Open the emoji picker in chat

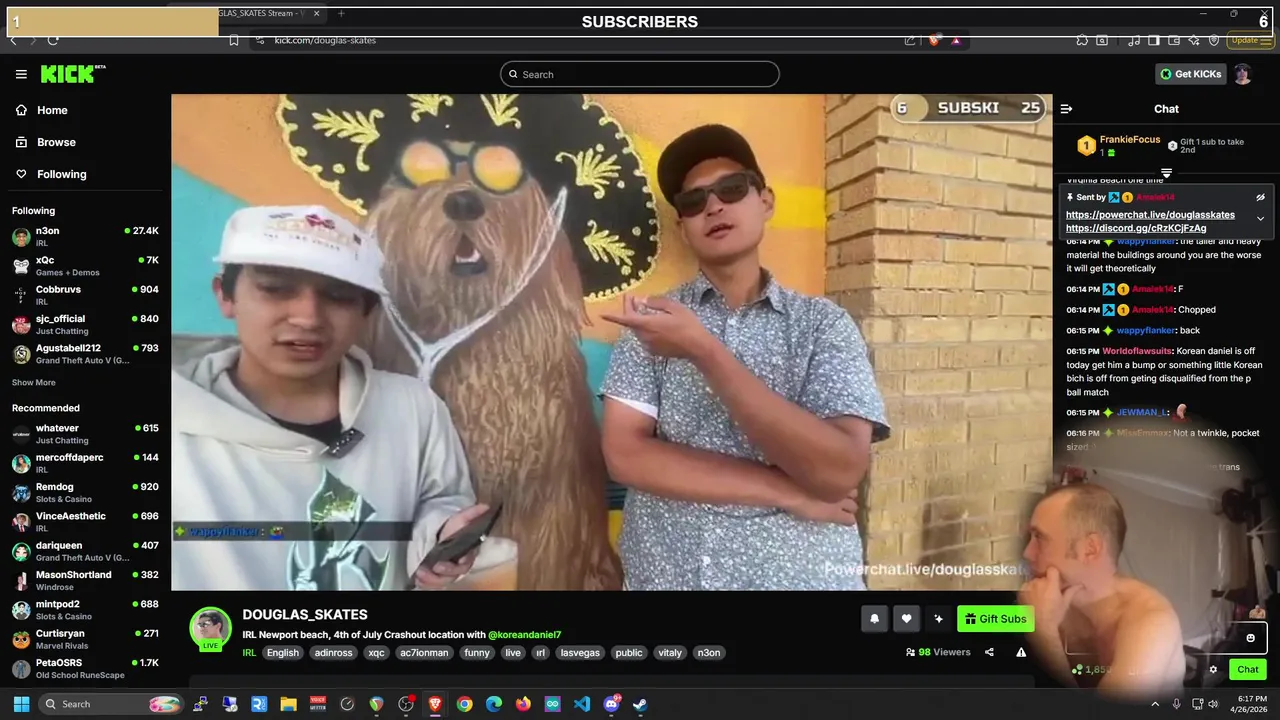coord(1250,638)
